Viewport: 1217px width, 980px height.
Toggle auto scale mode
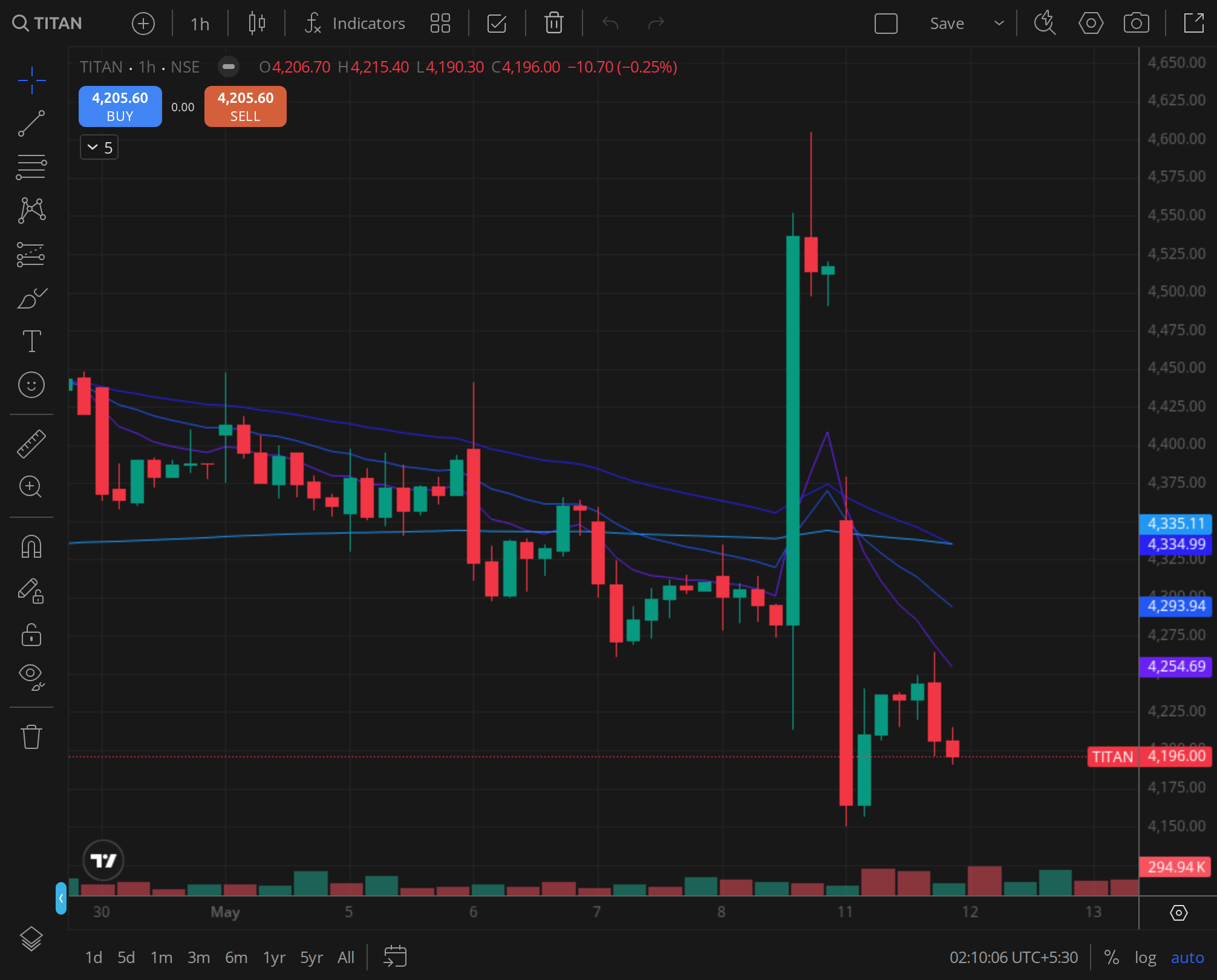coord(1187,958)
